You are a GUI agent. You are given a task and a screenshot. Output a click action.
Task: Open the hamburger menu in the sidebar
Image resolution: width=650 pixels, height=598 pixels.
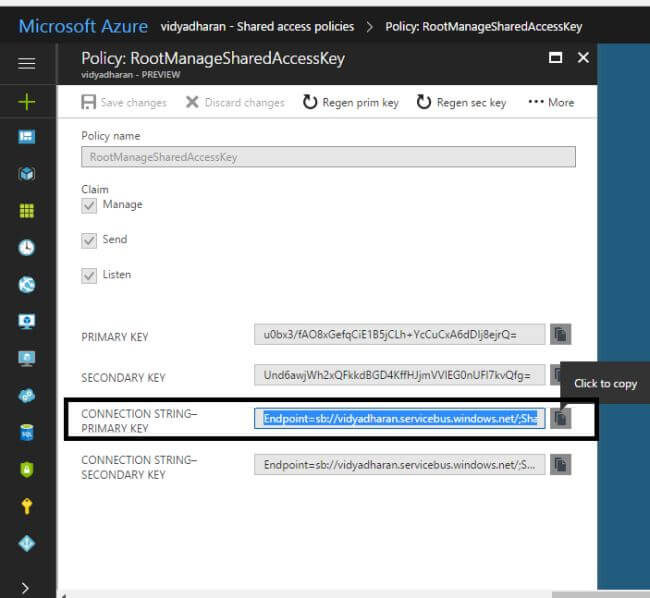27,64
